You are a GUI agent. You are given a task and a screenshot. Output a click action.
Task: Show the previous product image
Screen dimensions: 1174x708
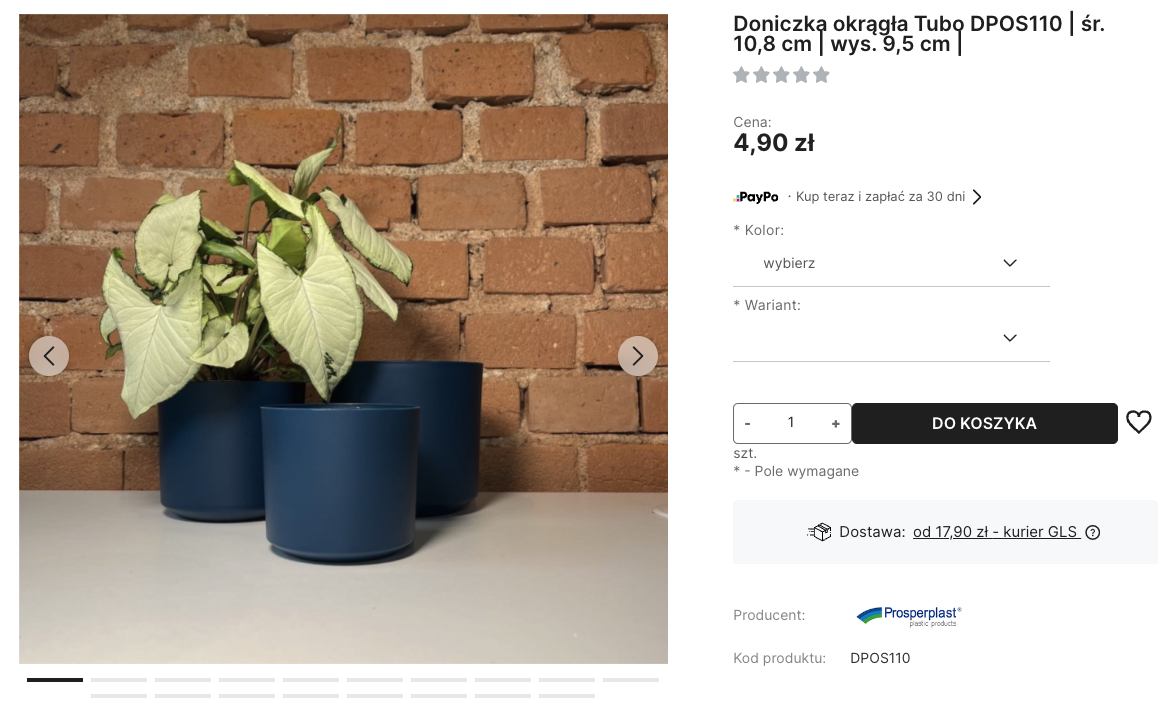coord(49,356)
